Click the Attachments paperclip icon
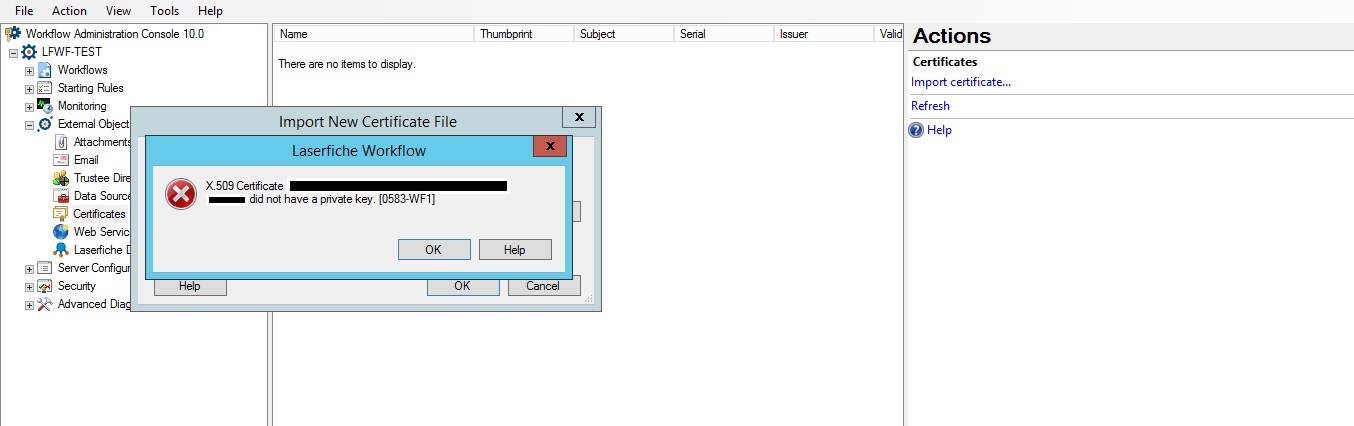 tap(61, 142)
